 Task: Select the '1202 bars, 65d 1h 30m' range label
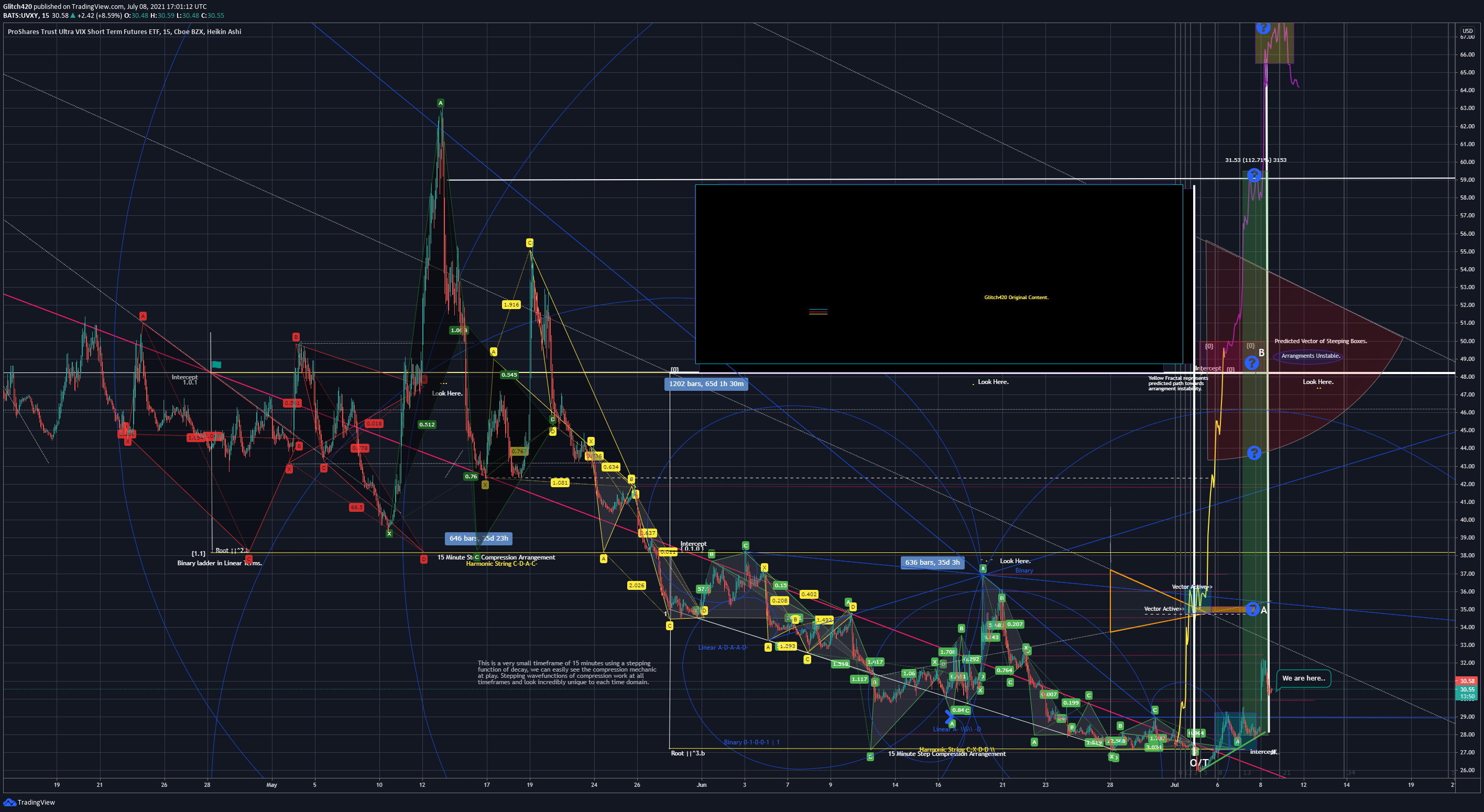[x=706, y=383]
